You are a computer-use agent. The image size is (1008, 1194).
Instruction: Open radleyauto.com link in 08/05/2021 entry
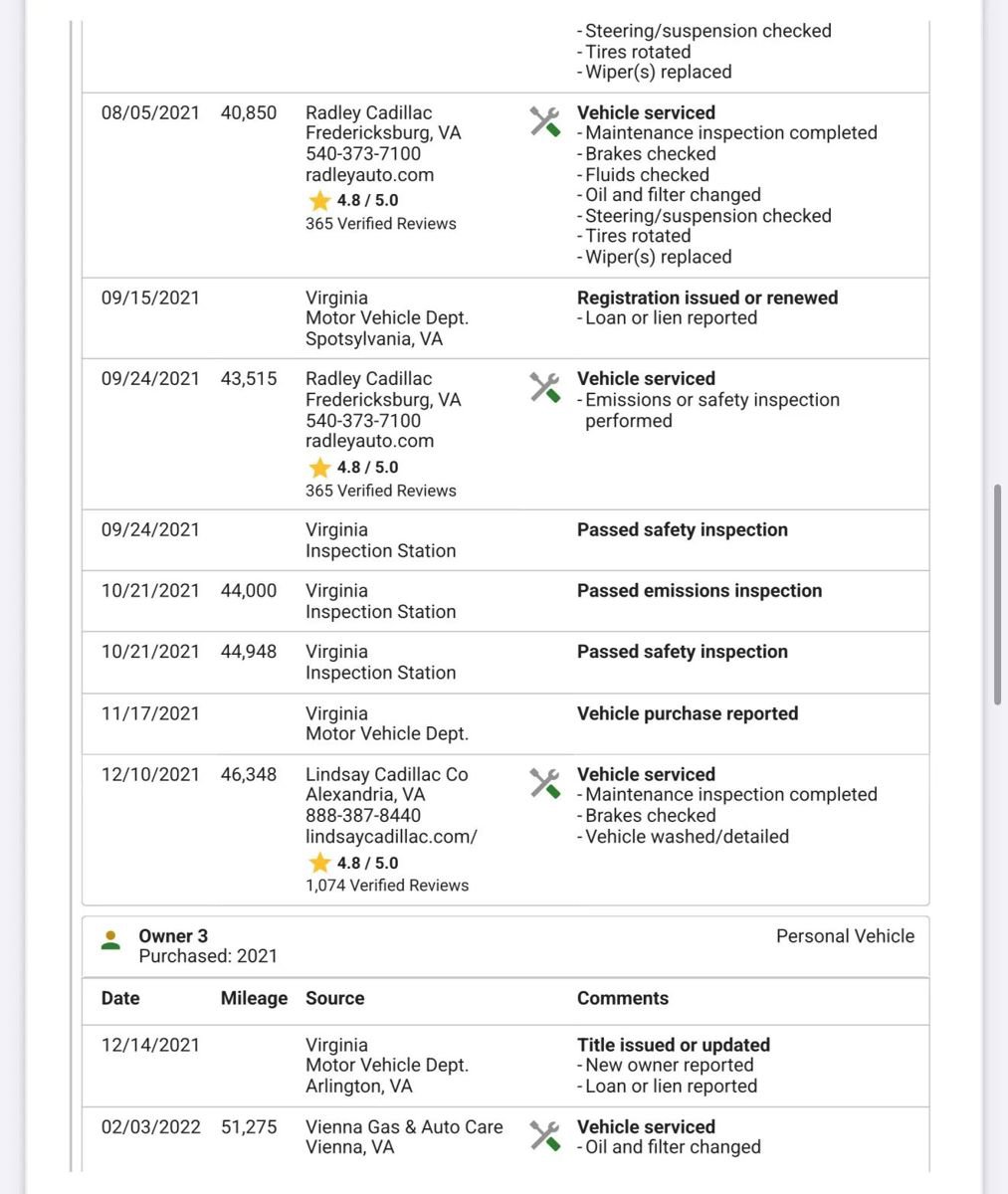coord(369,175)
